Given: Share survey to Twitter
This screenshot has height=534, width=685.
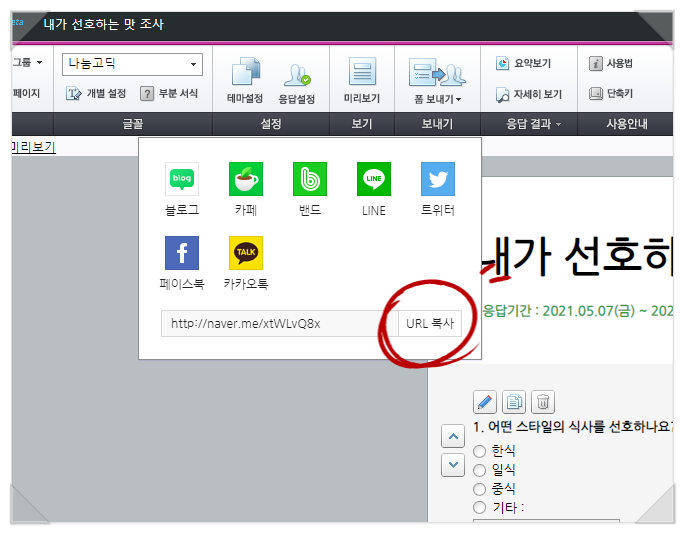Looking at the screenshot, I should click(x=438, y=179).
